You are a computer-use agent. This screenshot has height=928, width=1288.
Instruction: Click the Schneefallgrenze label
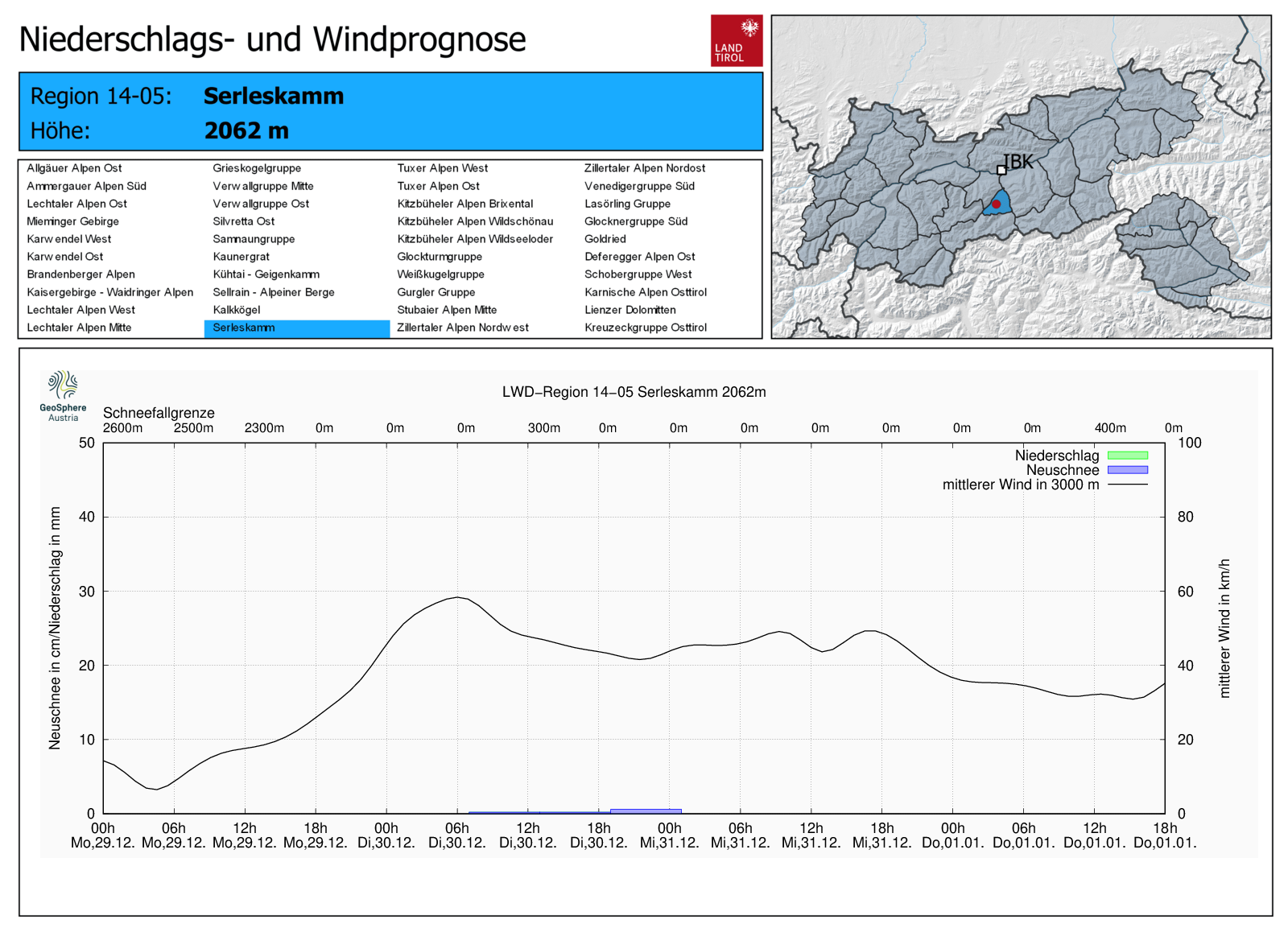click(159, 413)
